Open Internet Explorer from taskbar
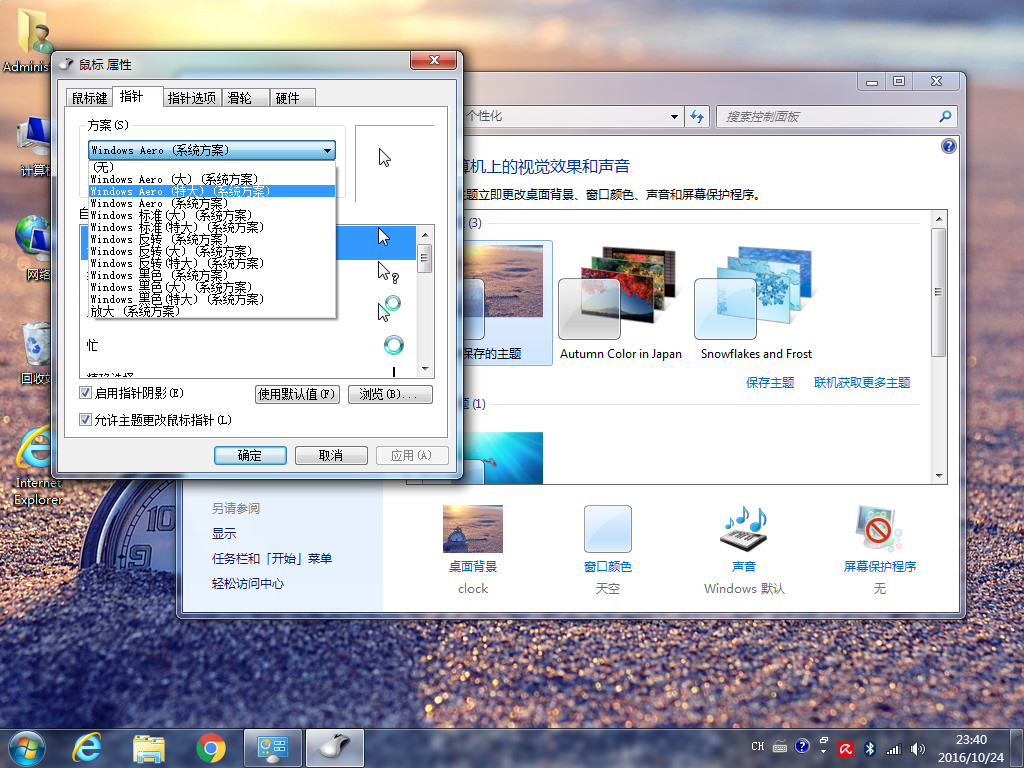Screen dimensions: 1024x768 pos(87,748)
